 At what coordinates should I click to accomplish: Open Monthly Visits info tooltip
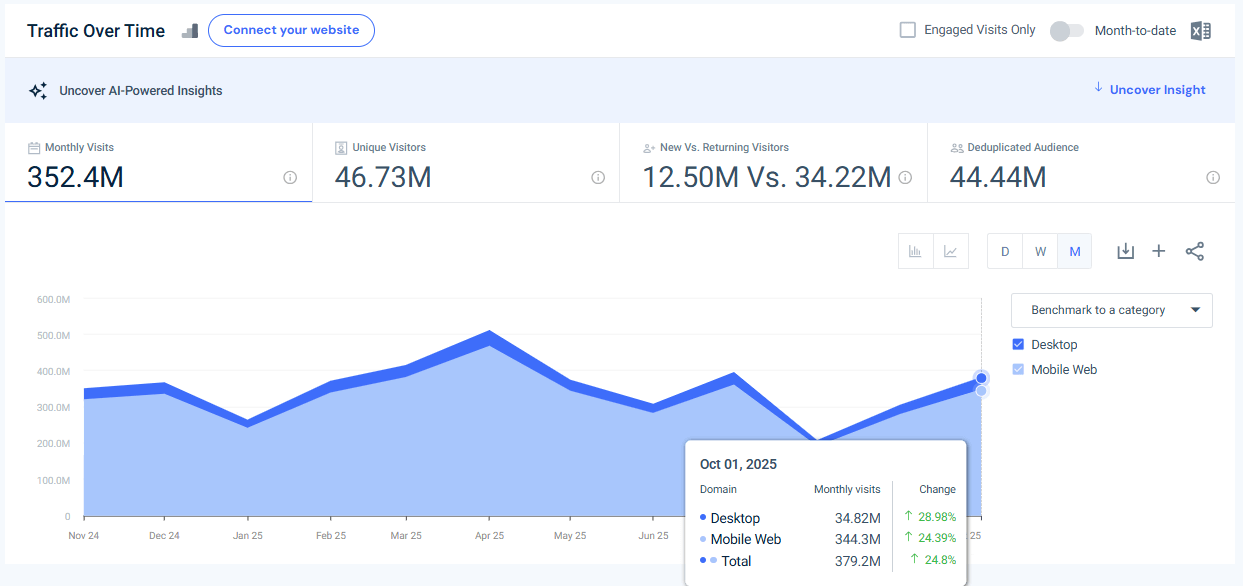click(289, 177)
